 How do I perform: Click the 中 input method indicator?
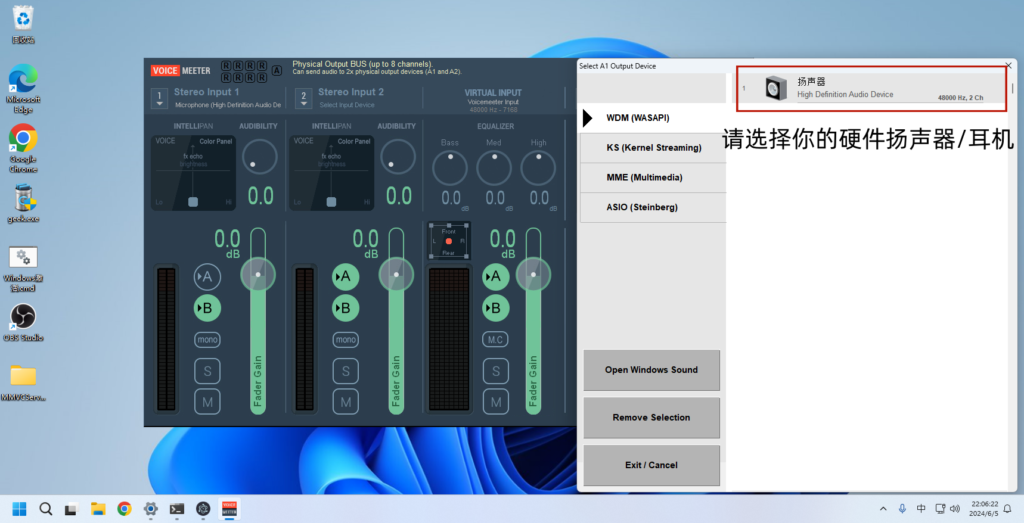(x=921, y=509)
